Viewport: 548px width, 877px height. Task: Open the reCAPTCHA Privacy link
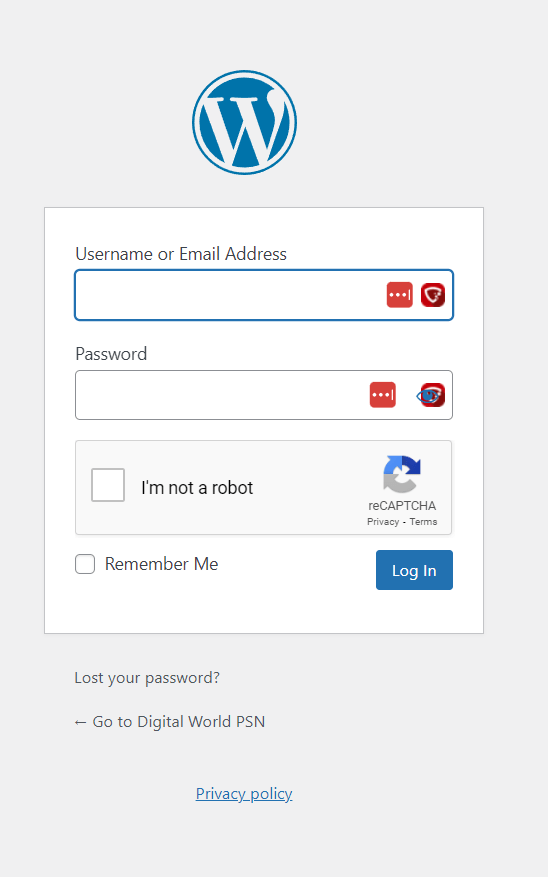pyautogui.click(x=383, y=521)
